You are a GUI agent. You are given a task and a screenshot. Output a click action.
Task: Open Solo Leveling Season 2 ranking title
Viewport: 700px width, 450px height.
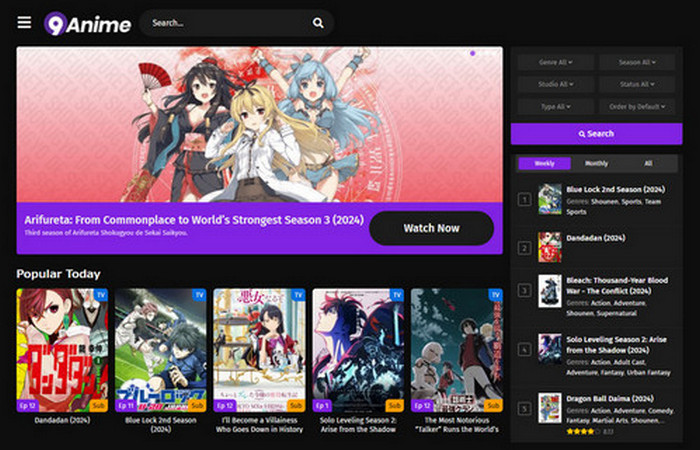pos(617,345)
